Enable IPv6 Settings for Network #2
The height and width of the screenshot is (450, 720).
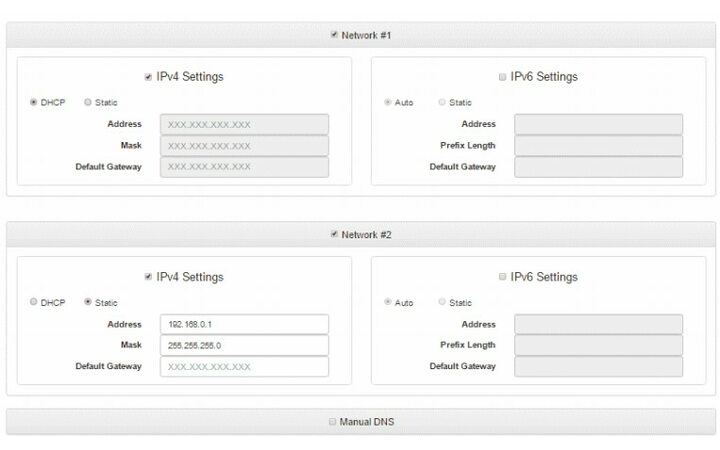point(502,277)
